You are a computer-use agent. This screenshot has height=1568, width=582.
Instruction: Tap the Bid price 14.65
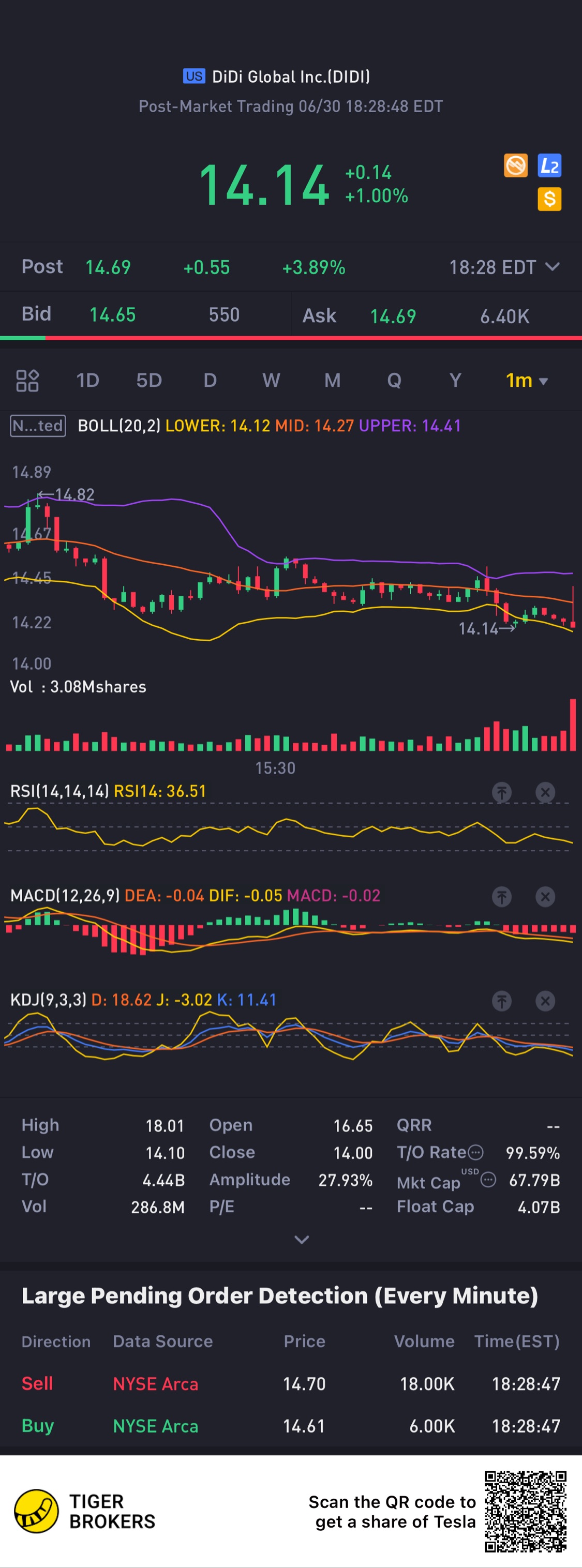point(113,315)
